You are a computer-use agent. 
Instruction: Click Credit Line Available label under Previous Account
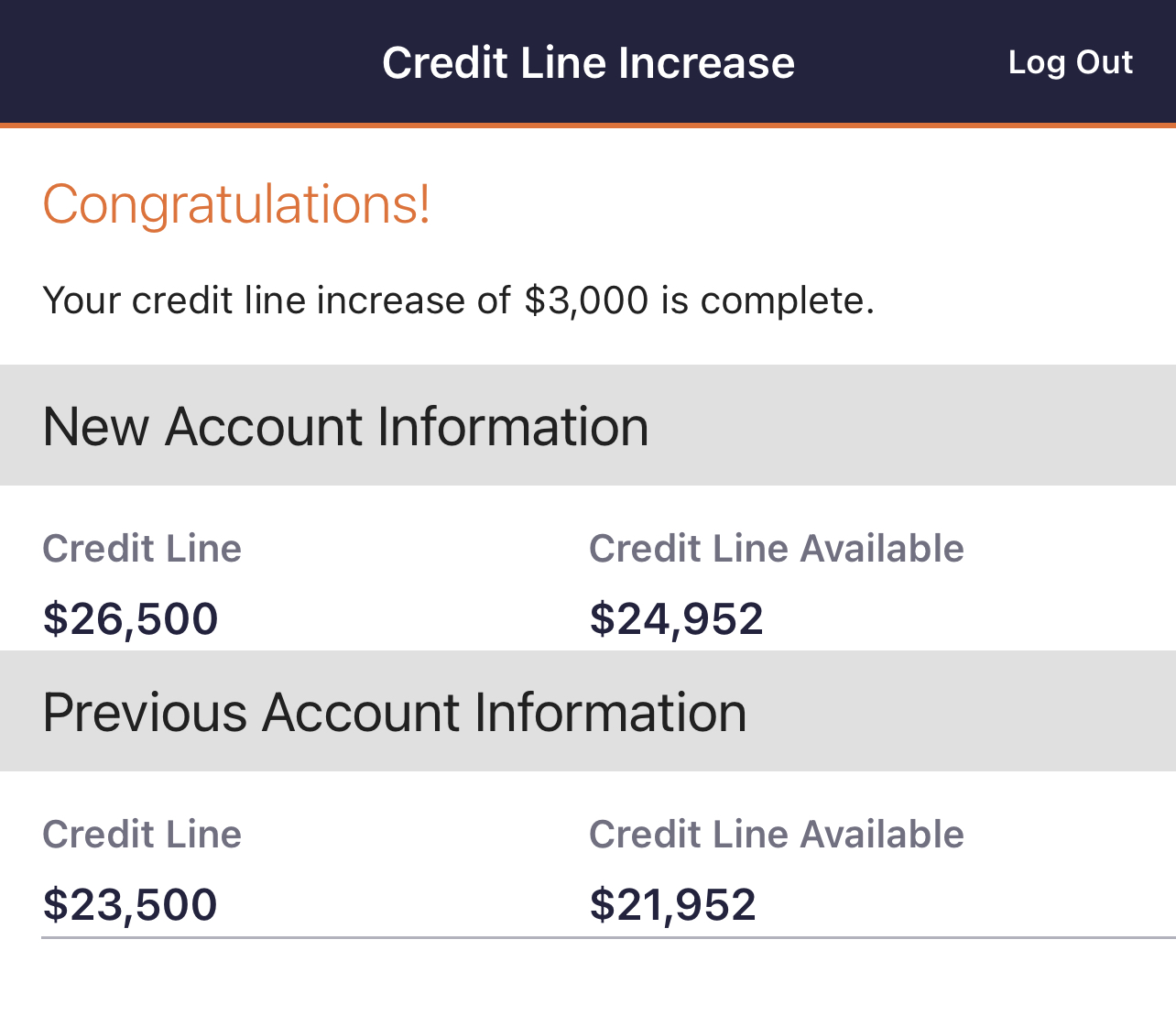pos(776,835)
